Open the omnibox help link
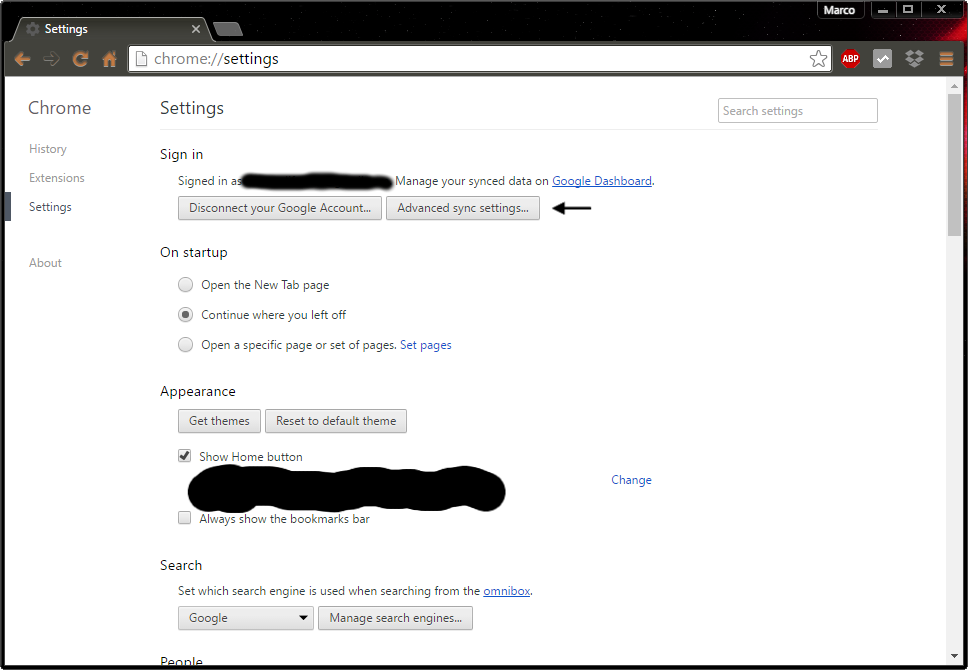Image resolution: width=968 pixels, height=670 pixels. coord(507,591)
